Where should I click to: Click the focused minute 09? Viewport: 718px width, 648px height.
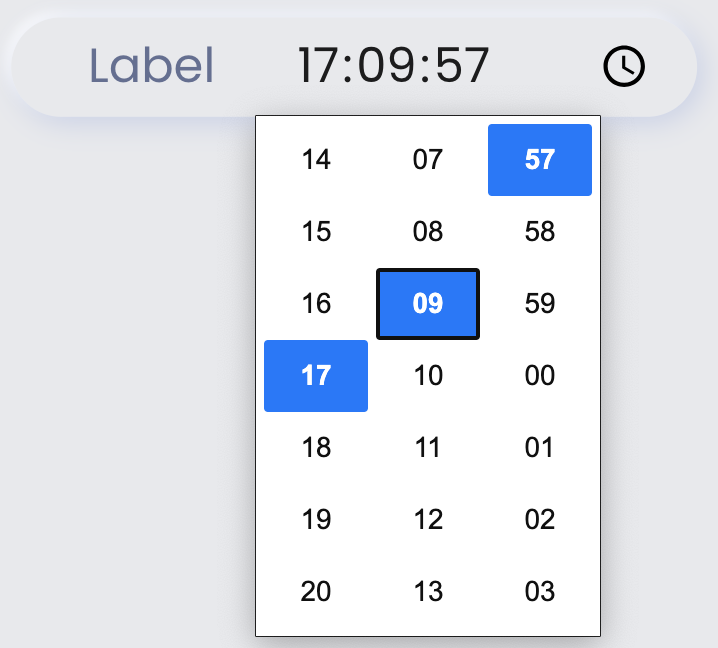pos(428,304)
